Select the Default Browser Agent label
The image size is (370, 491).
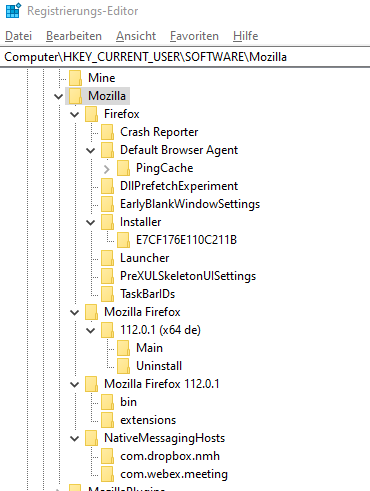(179, 150)
